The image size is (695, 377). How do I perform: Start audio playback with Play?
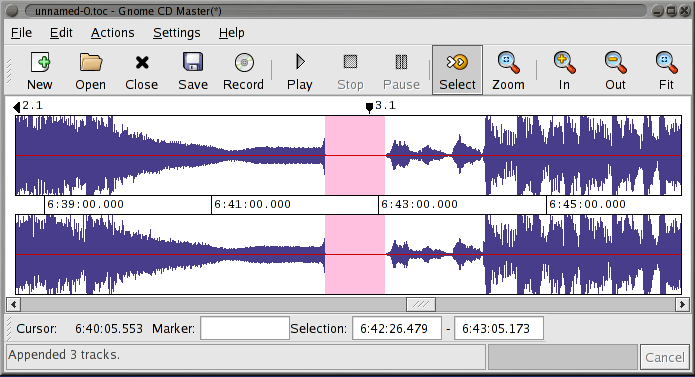pyautogui.click(x=300, y=70)
